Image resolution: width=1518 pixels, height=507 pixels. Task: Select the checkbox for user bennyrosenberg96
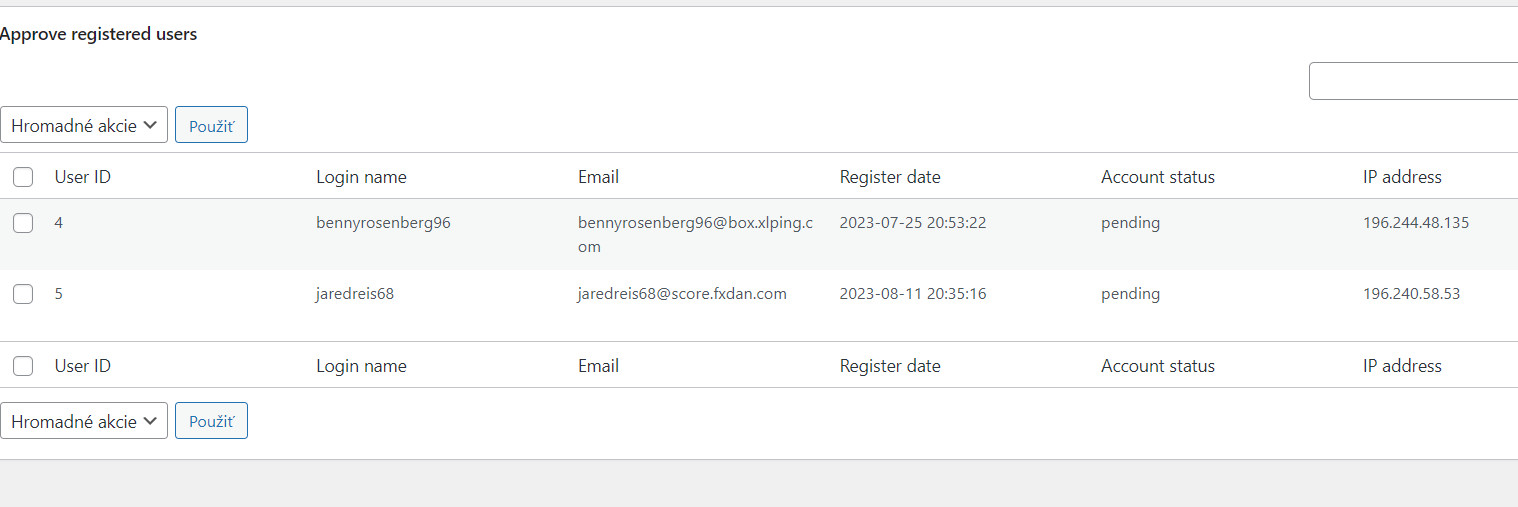[23, 224]
